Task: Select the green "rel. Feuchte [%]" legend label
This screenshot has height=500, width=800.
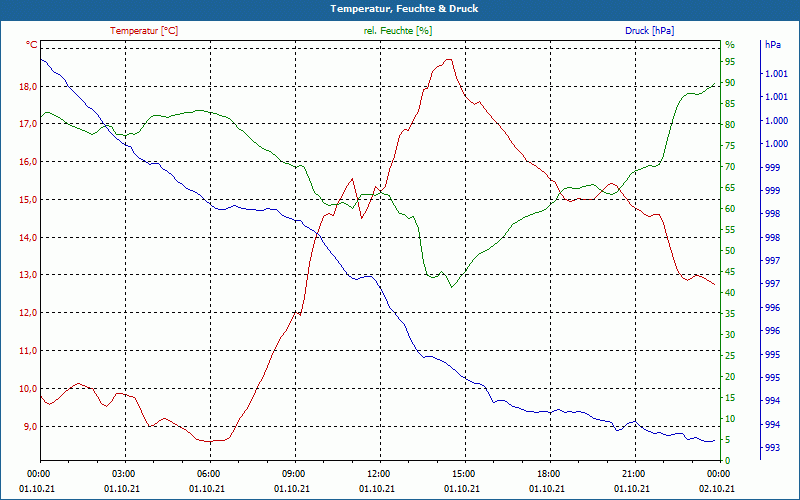Action: (x=398, y=31)
